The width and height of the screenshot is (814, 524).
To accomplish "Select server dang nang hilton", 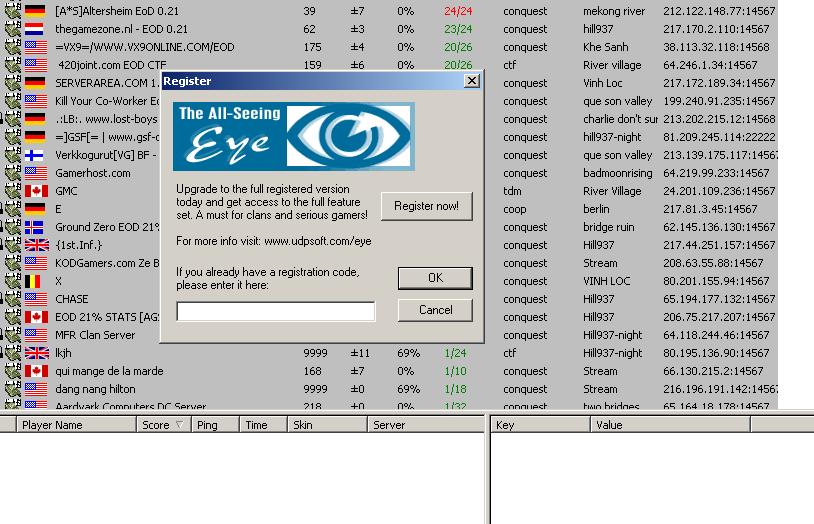I will pos(95,389).
